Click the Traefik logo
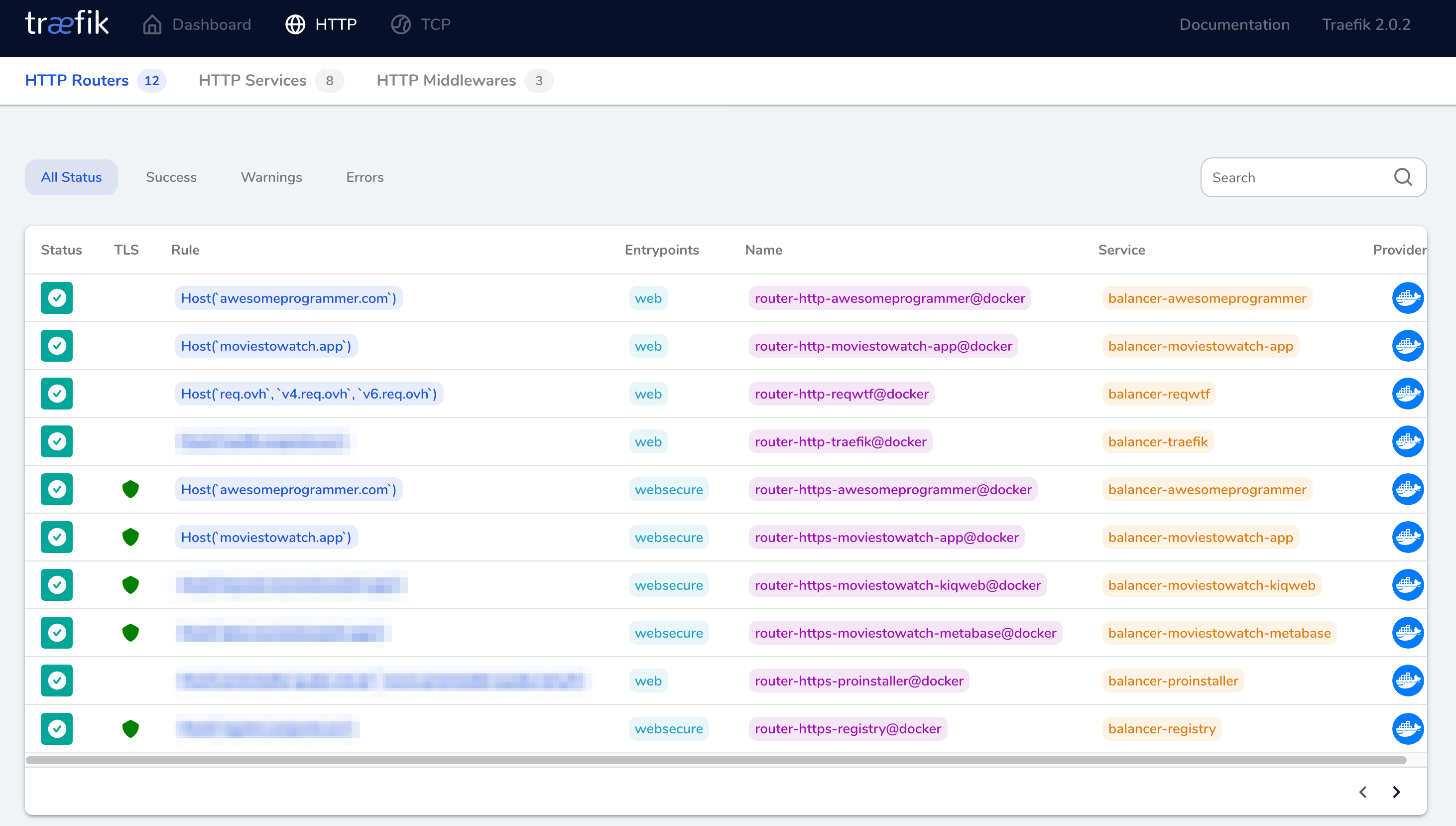The image size is (1456, 826). click(x=67, y=24)
